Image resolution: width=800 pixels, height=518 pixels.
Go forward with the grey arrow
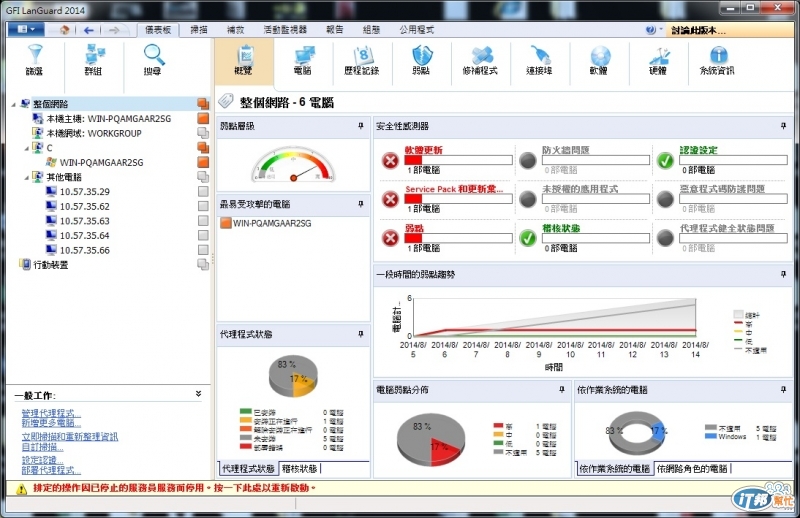pyautogui.click(x=114, y=30)
